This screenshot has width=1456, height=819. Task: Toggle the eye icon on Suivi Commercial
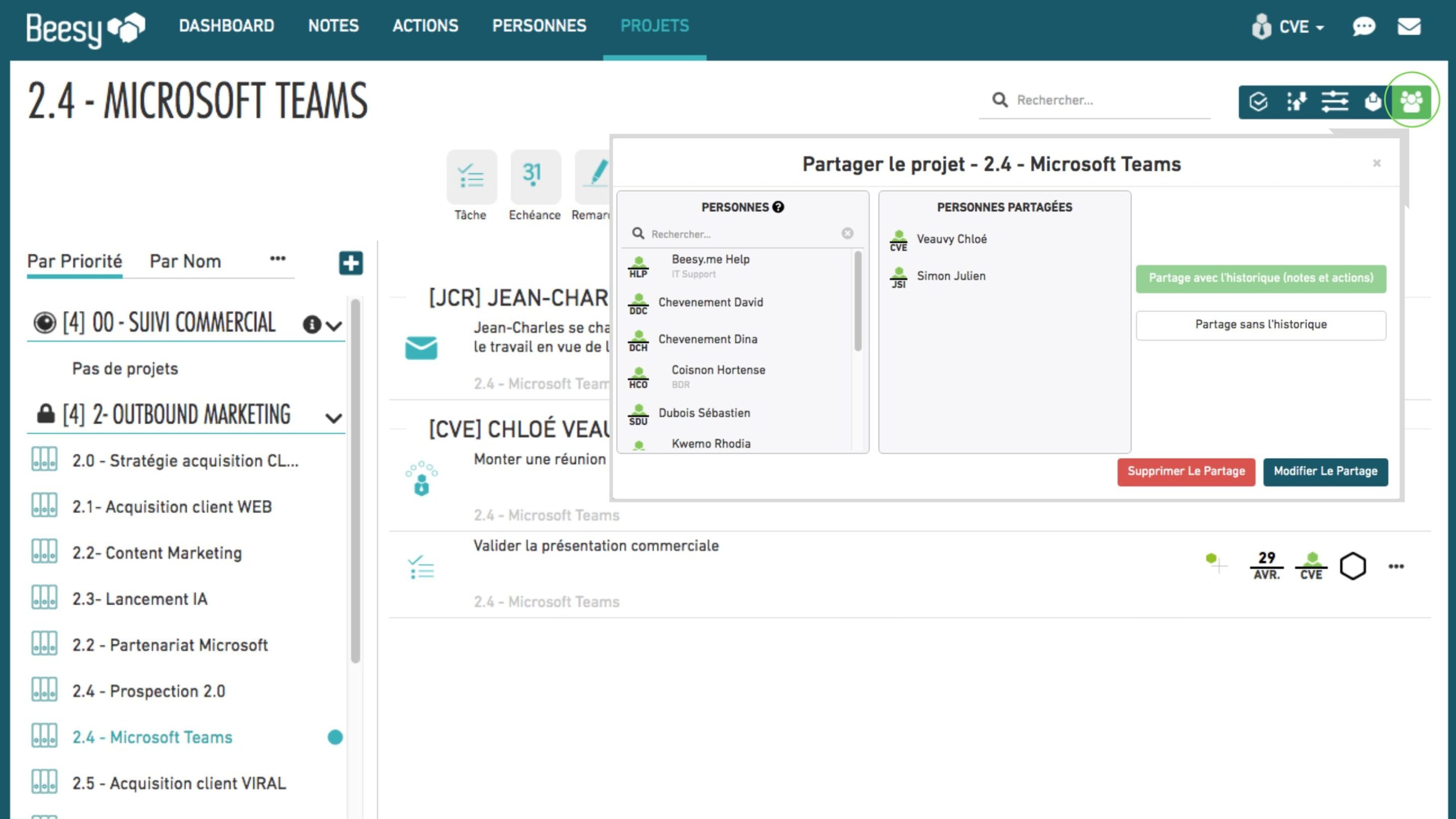click(44, 324)
